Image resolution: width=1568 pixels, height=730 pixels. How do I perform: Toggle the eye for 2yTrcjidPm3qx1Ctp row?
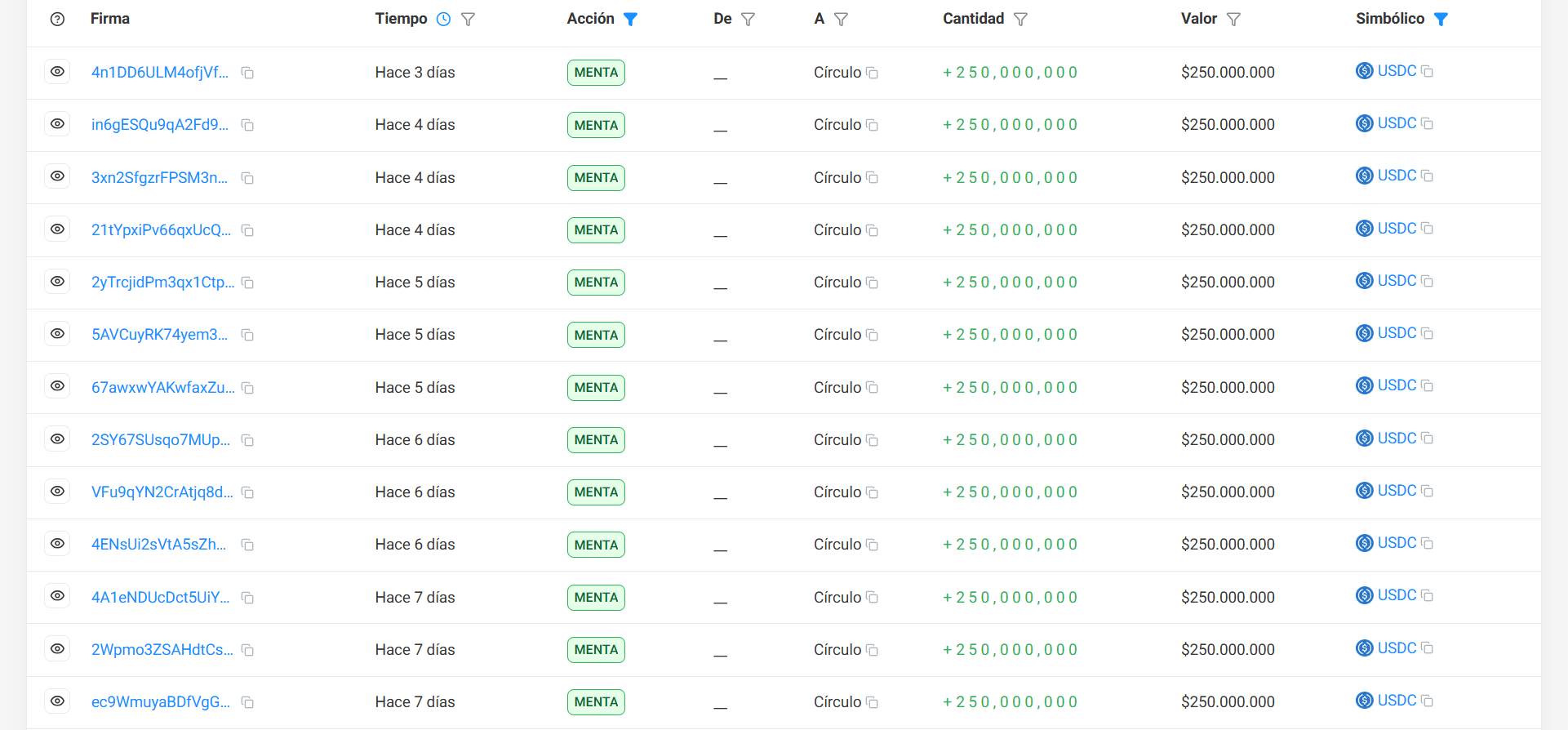click(57, 282)
